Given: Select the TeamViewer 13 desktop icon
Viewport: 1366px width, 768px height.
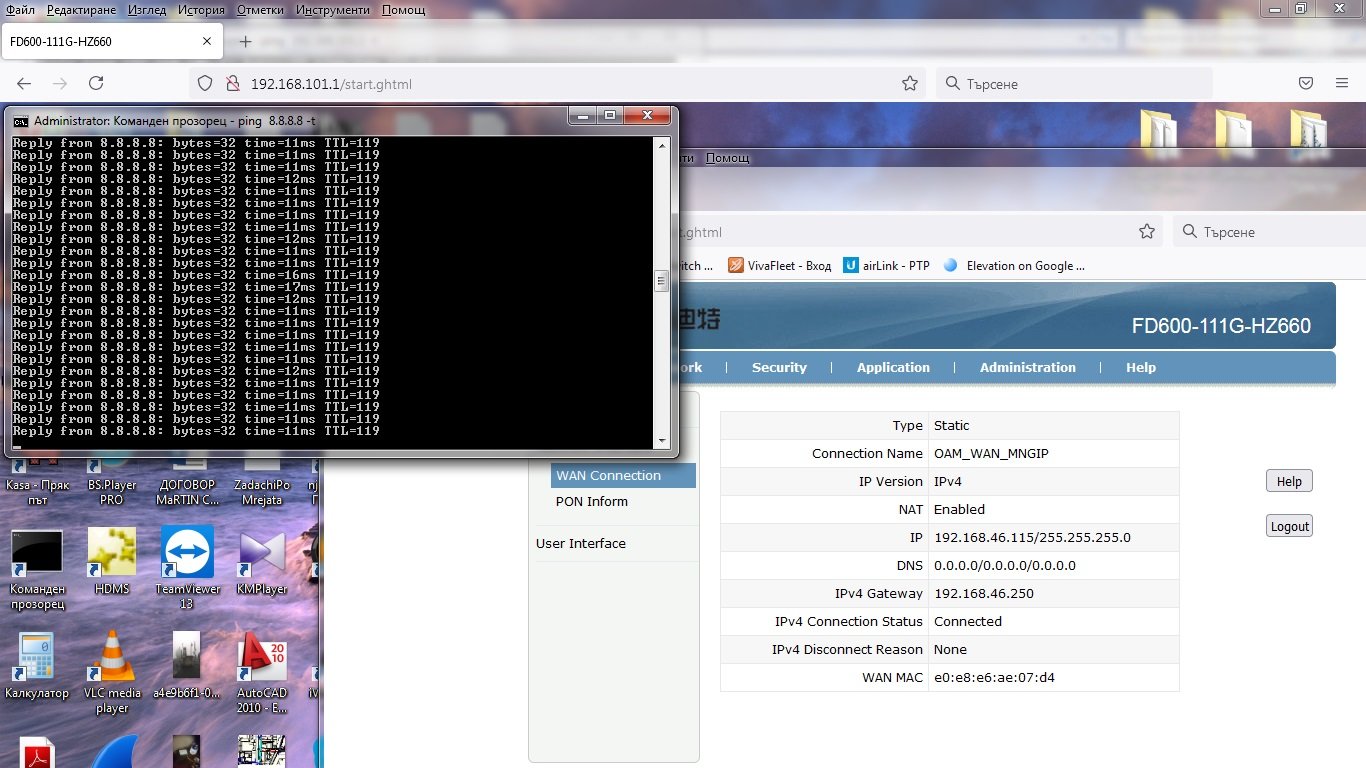Looking at the screenshot, I should click(187, 568).
